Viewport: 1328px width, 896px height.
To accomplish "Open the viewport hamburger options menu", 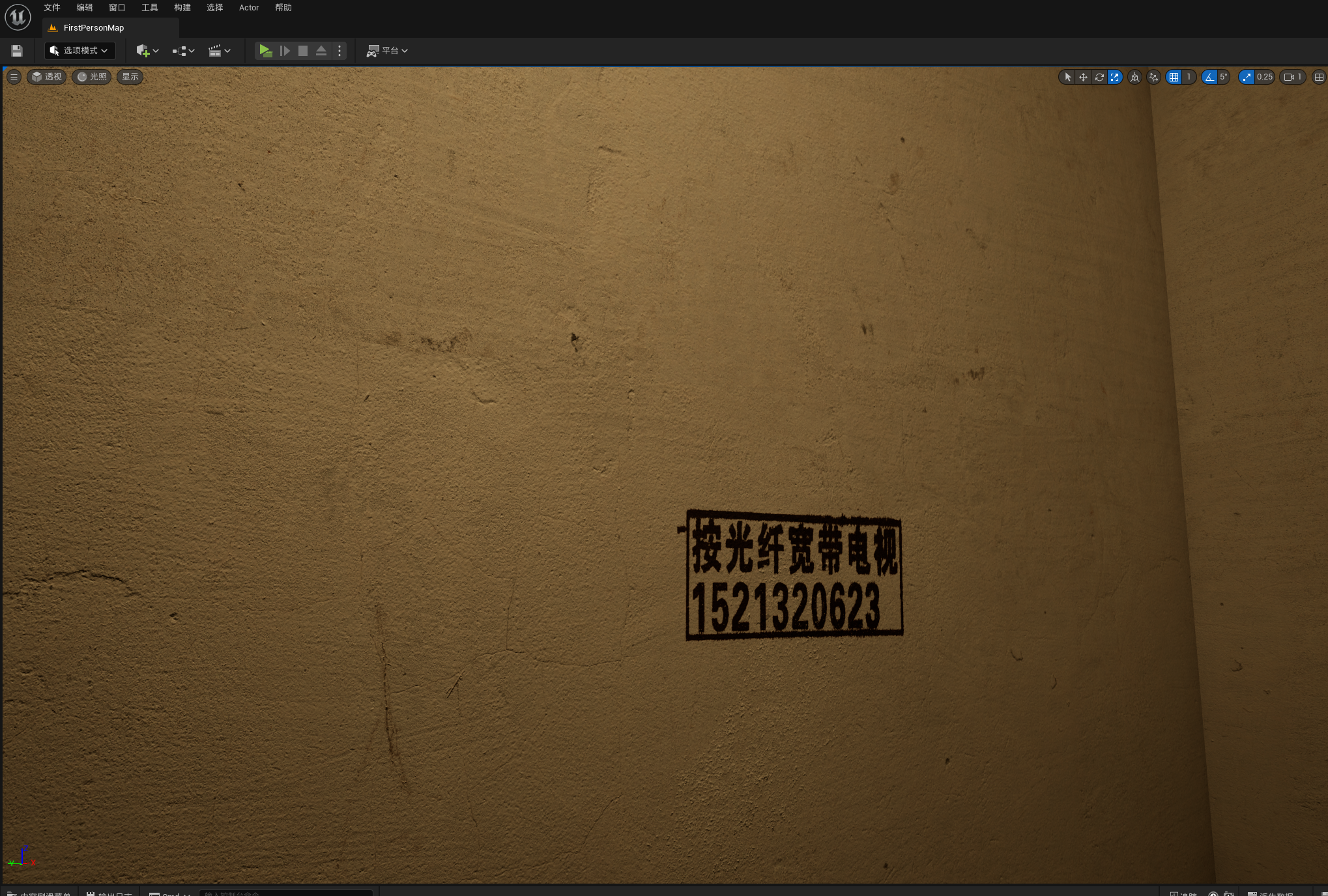I will [14, 77].
